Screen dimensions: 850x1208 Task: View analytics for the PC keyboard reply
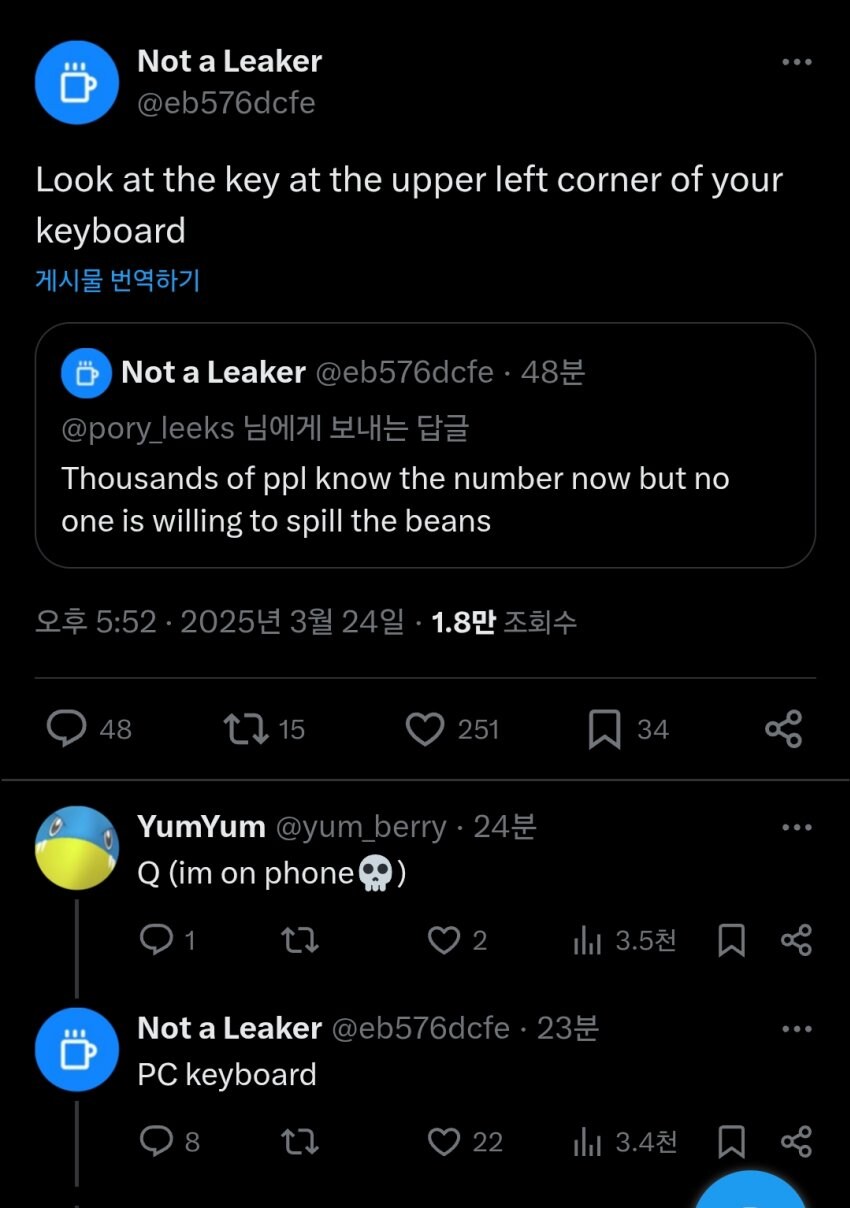(588, 1141)
